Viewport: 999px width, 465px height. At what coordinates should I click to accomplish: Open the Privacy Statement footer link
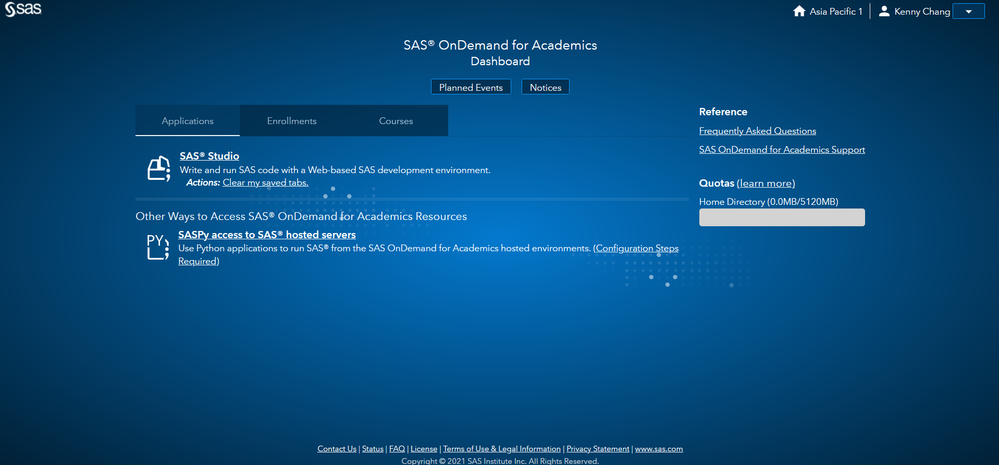click(598, 449)
